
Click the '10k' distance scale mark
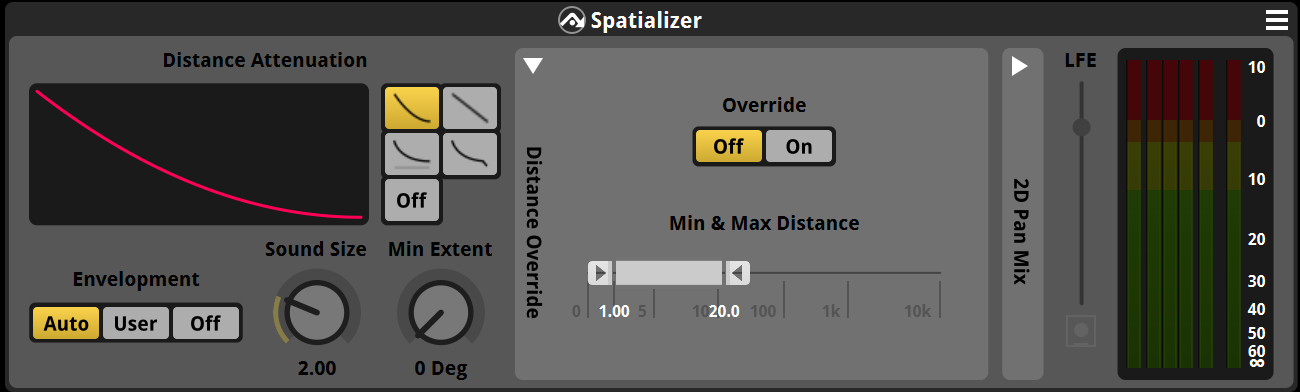tap(917, 311)
